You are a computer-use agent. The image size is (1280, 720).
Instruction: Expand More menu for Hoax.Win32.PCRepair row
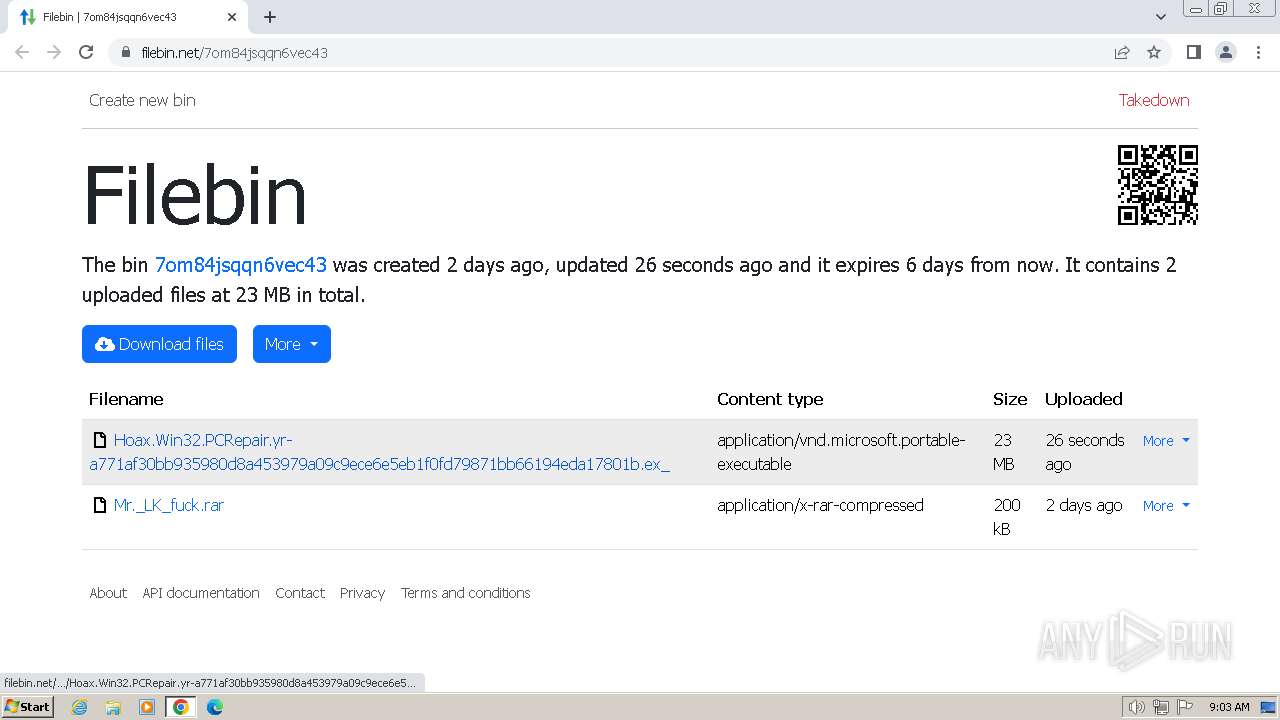coord(1166,441)
